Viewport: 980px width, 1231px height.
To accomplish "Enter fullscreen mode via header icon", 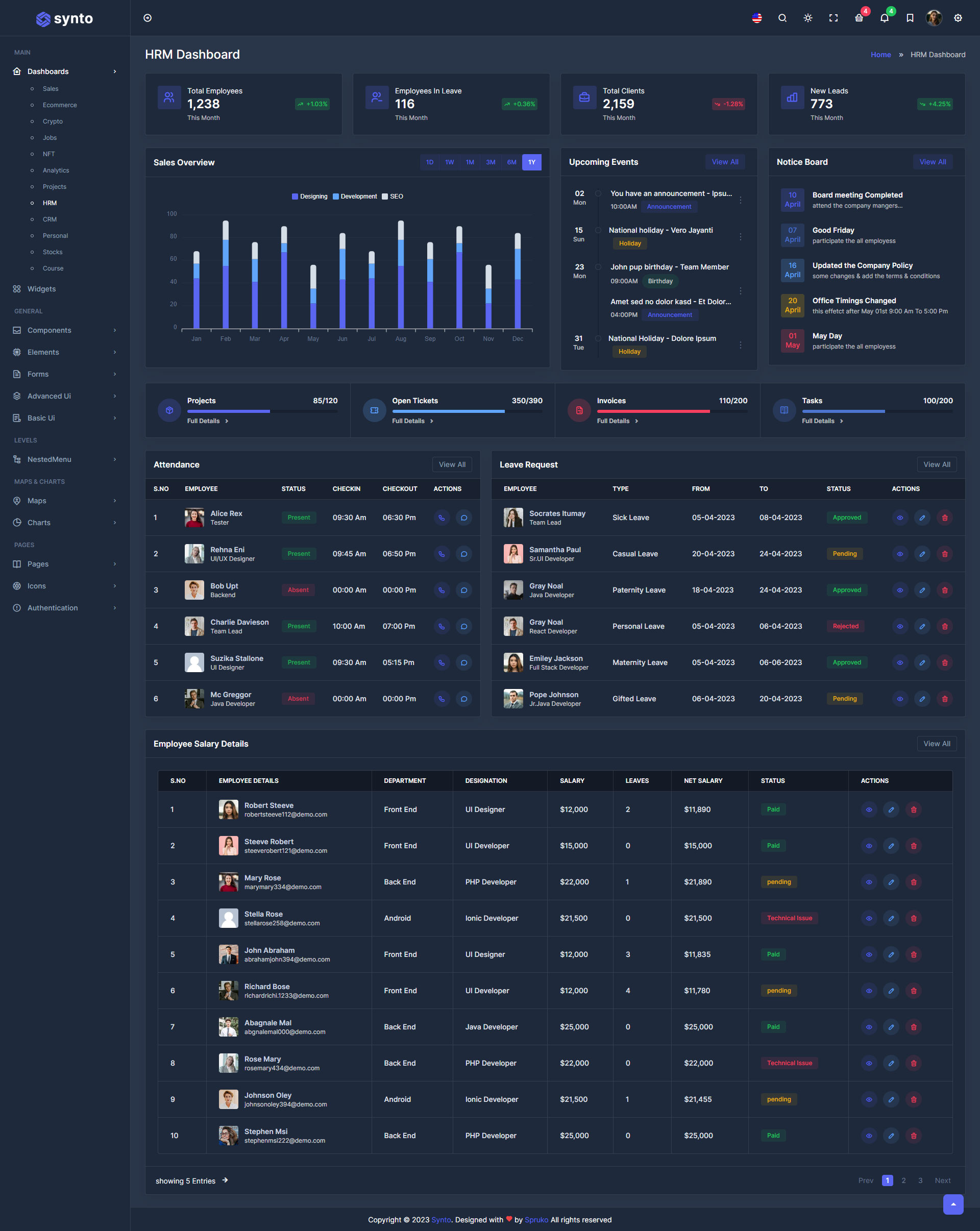I will (x=833, y=18).
